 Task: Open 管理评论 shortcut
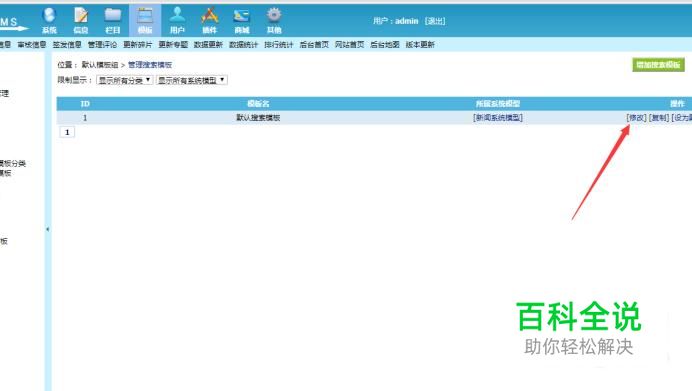click(102, 45)
